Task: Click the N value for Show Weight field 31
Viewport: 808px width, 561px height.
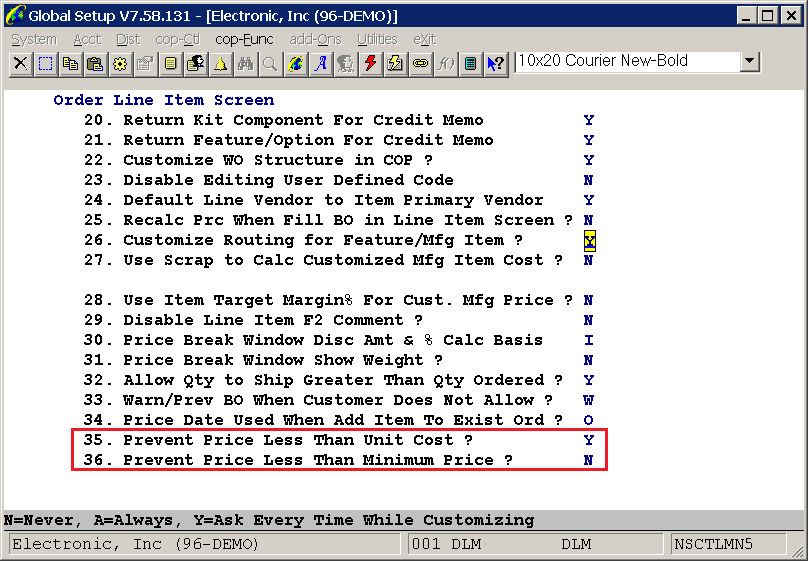Action: (x=588, y=361)
